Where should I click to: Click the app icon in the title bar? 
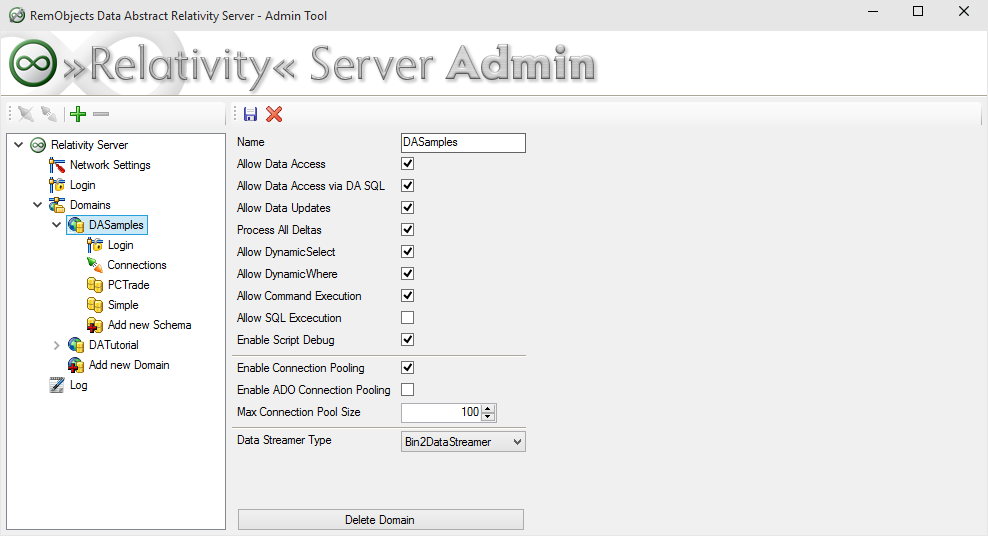point(17,15)
